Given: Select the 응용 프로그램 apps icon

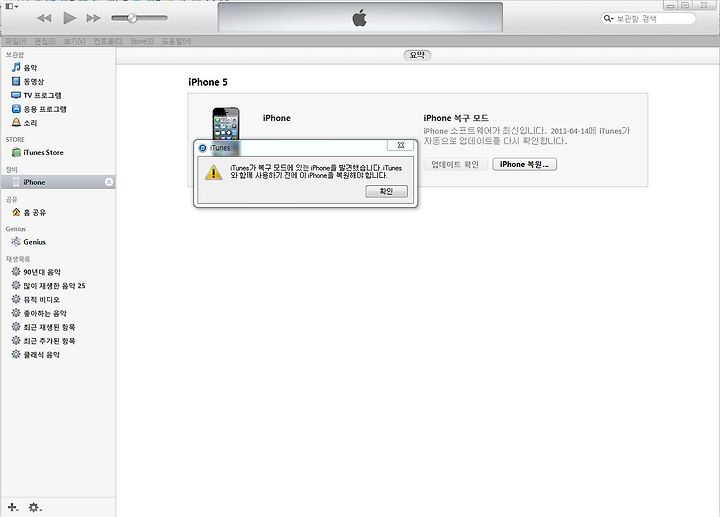Looking at the screenshot, I should click(x=16, y=109).
